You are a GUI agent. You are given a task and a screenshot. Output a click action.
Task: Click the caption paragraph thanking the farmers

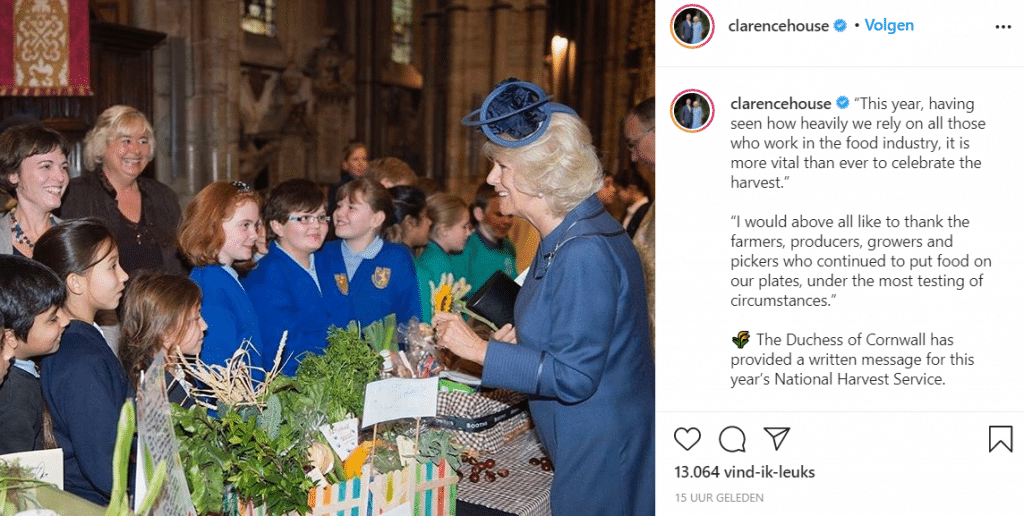click(861, 261)
